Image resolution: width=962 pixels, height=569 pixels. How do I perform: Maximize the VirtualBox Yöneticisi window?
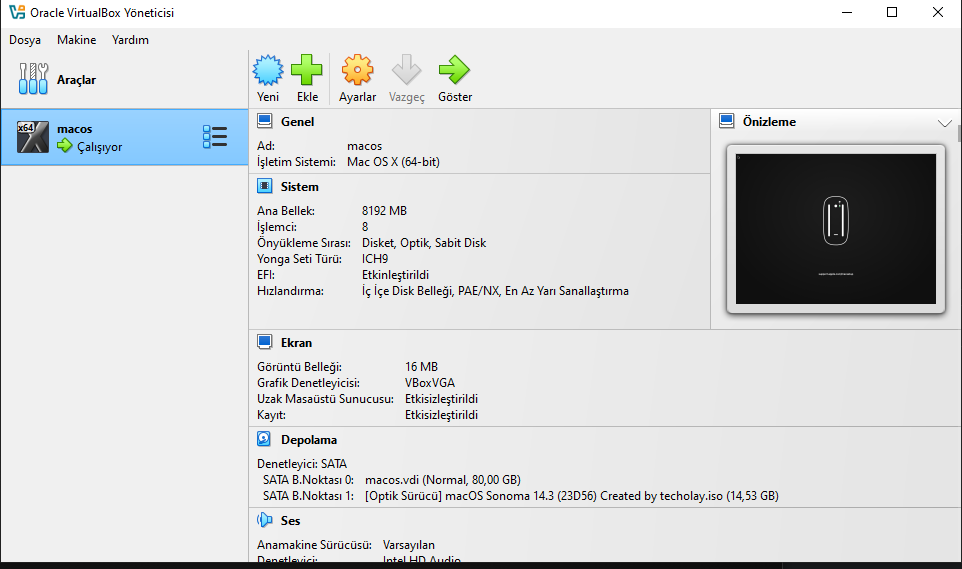[x=892, y=12]
